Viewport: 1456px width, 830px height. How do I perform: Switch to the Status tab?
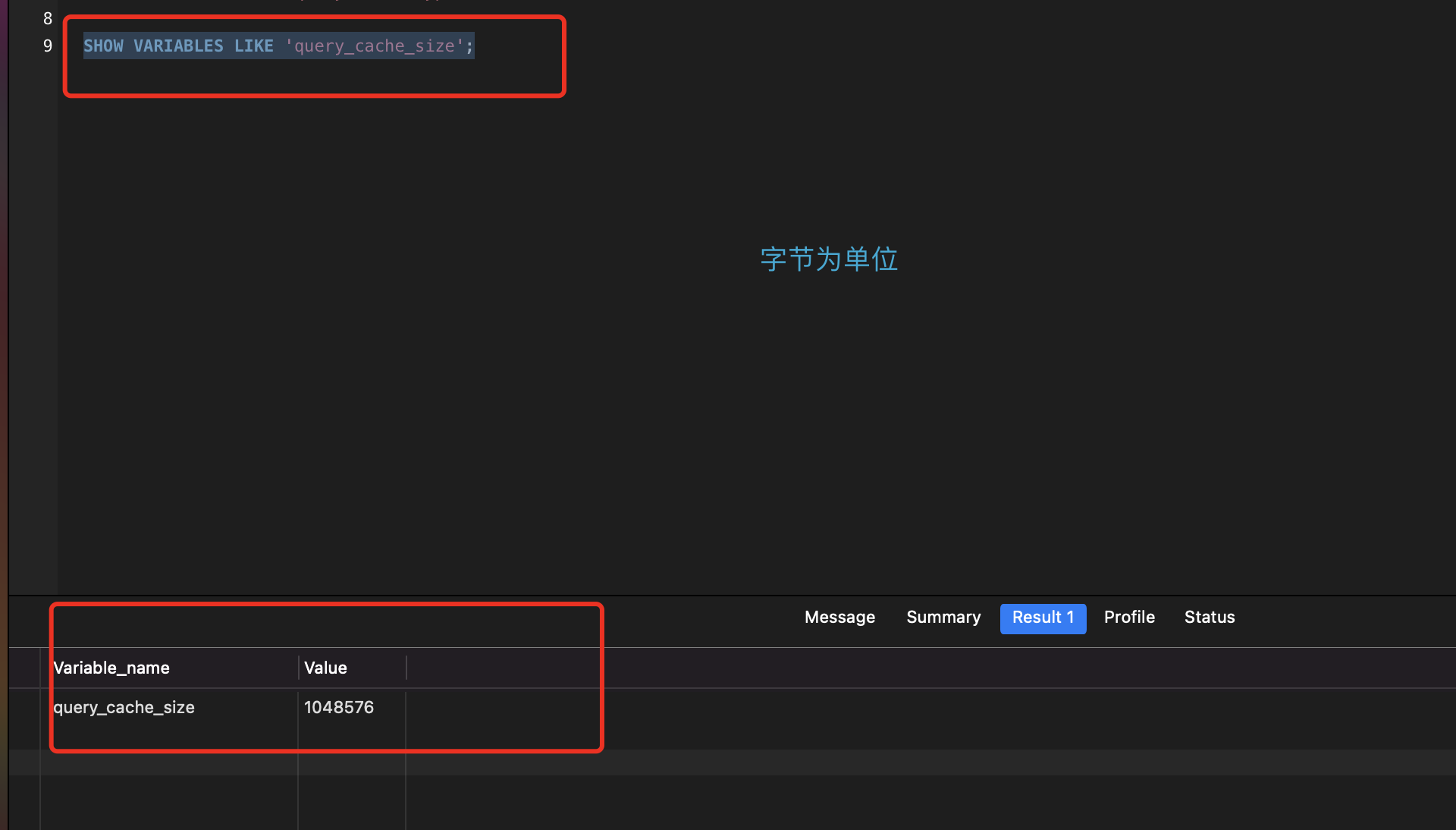tap(1210, 618)
